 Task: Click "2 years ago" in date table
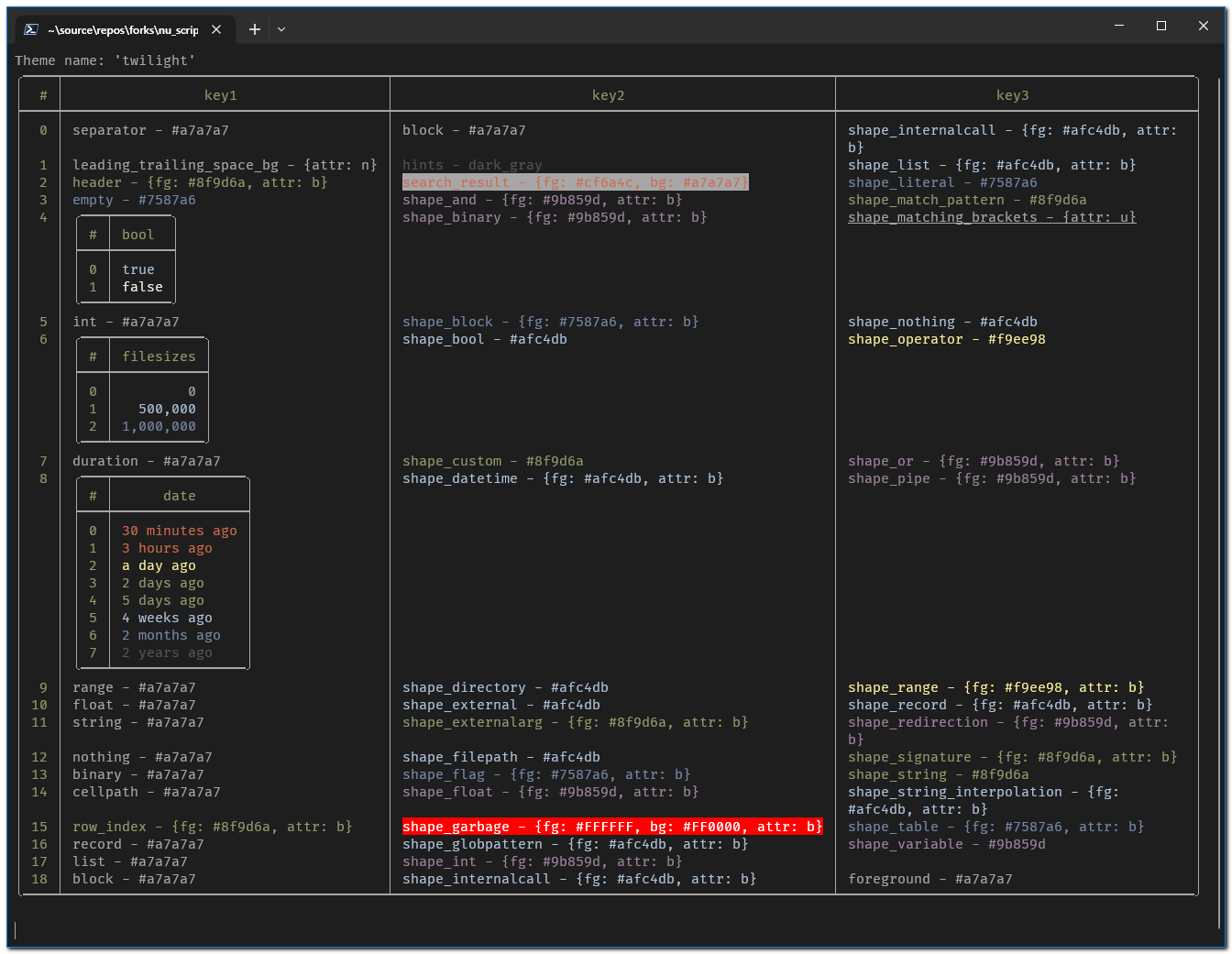pos(168,652)
